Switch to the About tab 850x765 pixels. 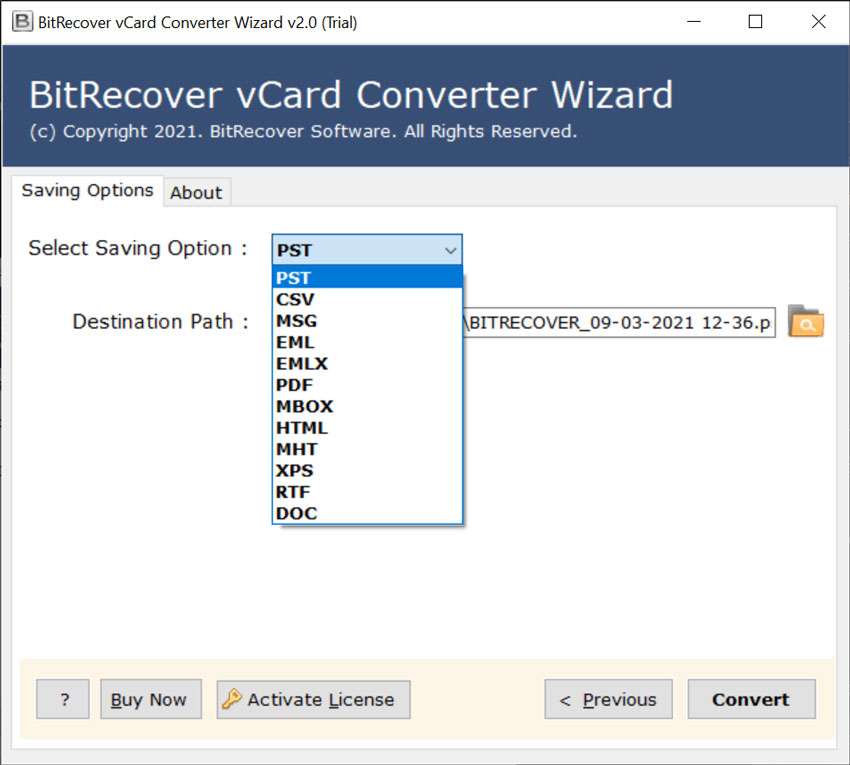coord(197,192)
